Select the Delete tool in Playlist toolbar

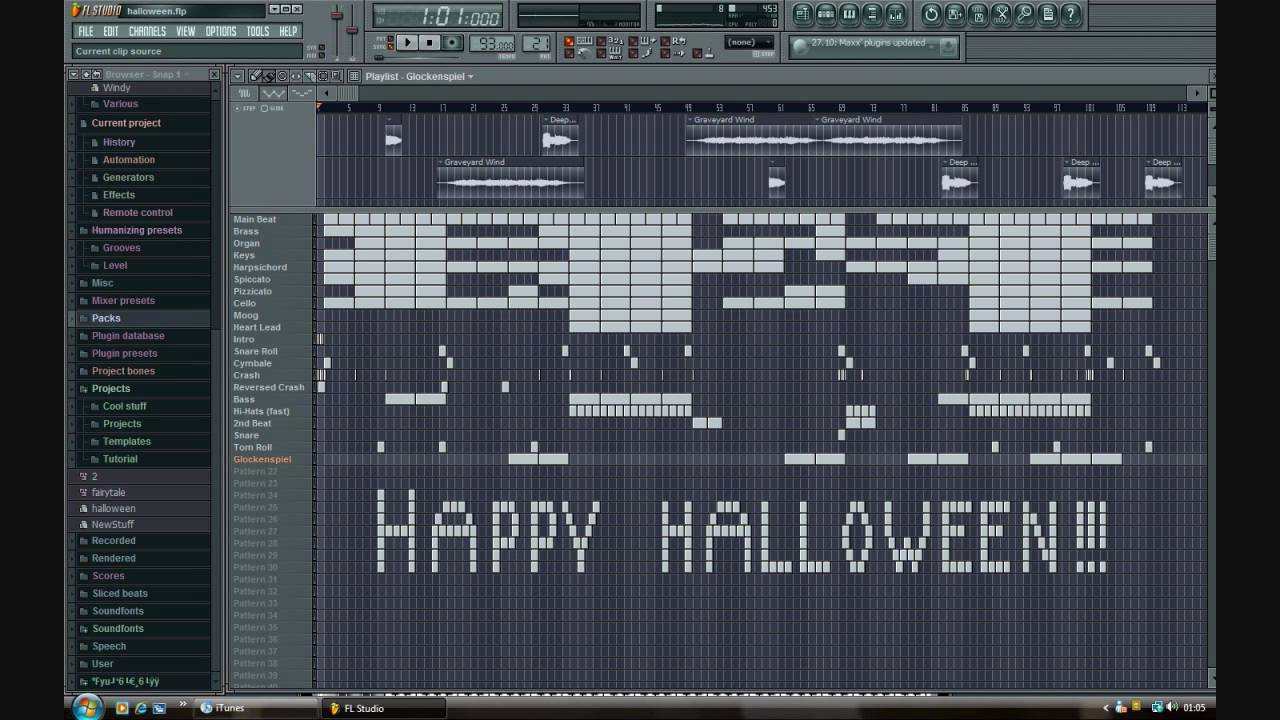pyautogui.click(x=282, y=76)
